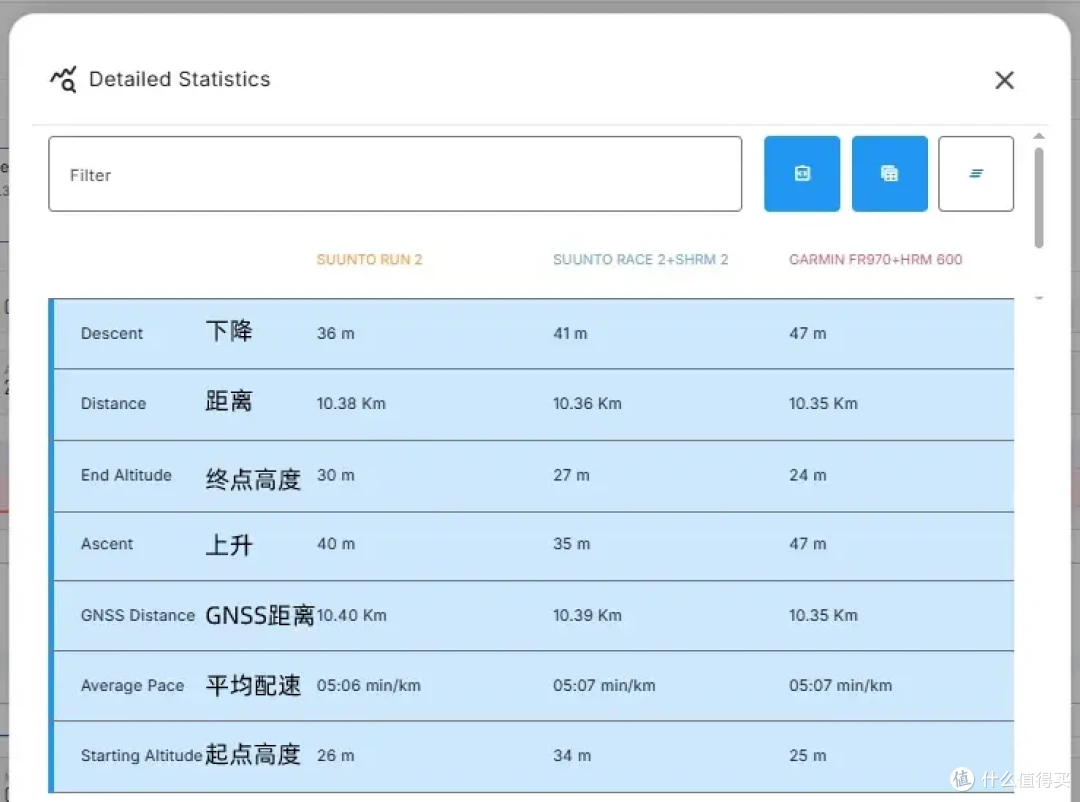
Task: Click the 25 m Starting Altitude value
Action: pos(807,756)
